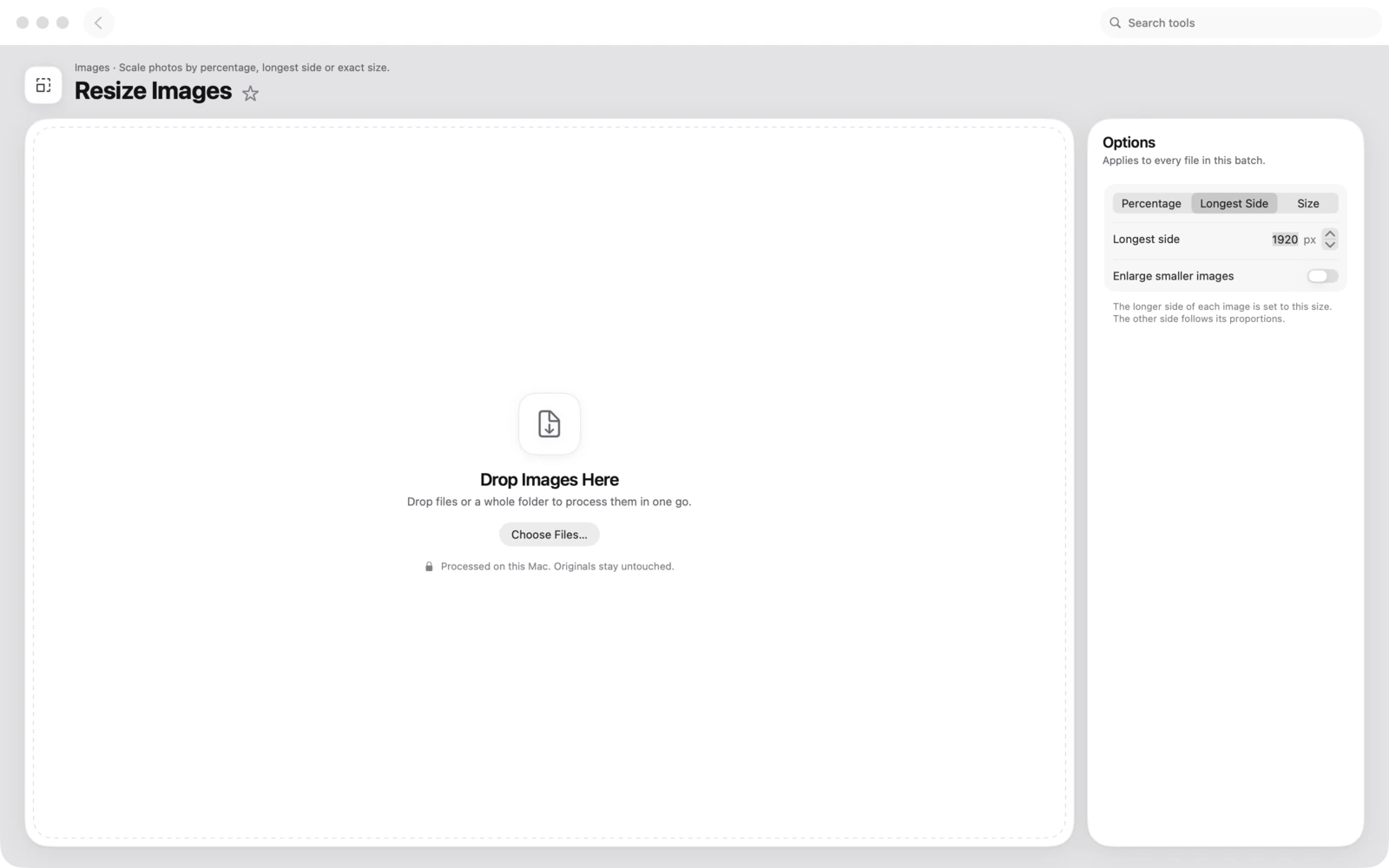Open the Choose Files dialog

tap(550, 535)
